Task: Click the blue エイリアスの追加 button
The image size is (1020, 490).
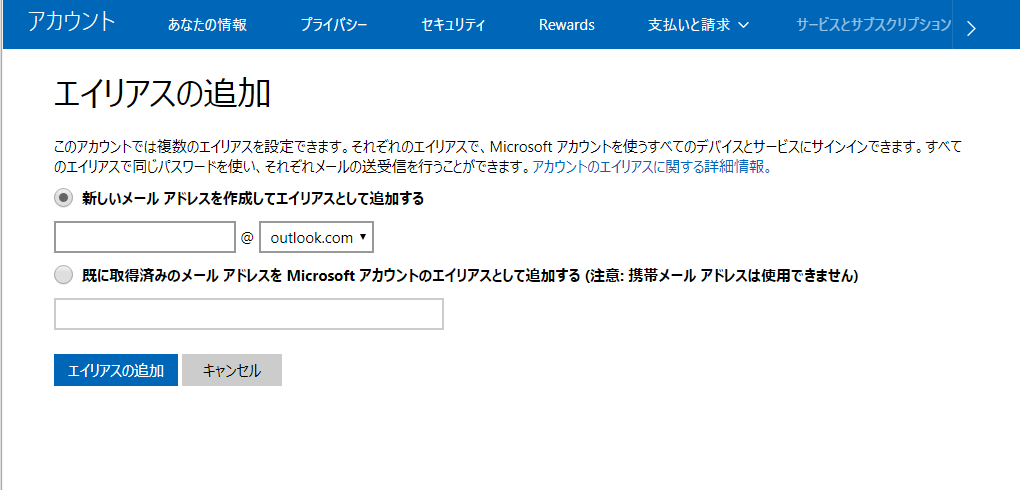Action: (x=116, y=370)
